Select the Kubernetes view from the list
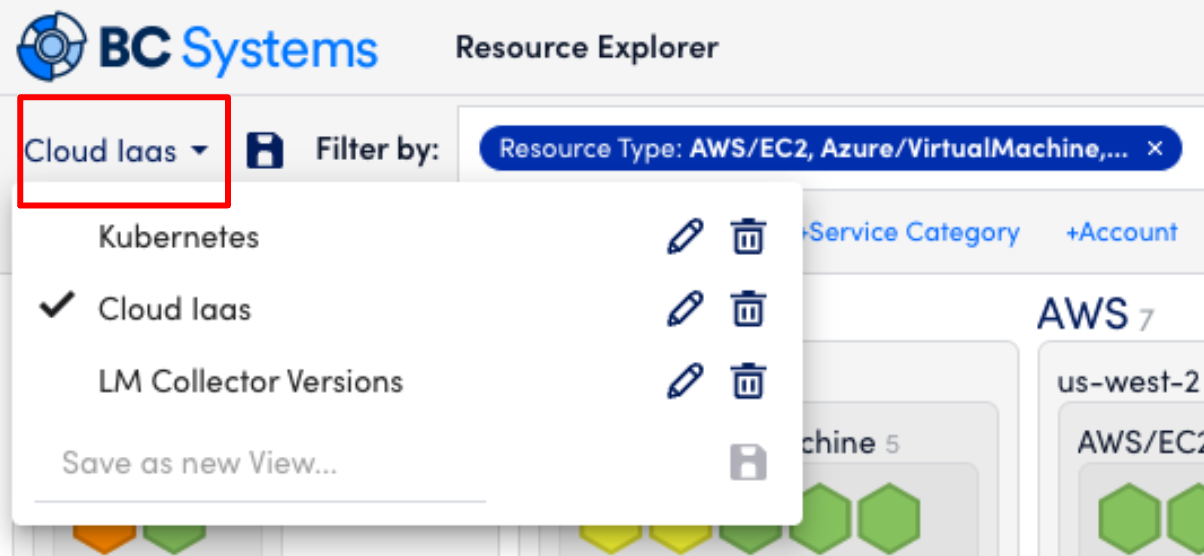Screen dimensions: 1204x556 point(178,237)
